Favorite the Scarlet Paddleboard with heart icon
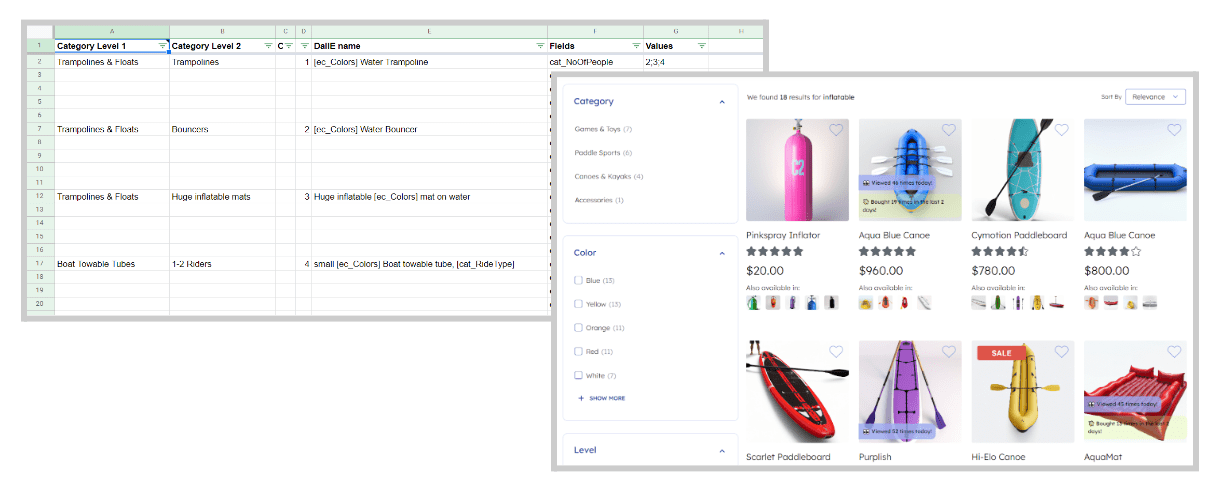The height and width of the screenshot is (483, 1224). click(836, 352)
